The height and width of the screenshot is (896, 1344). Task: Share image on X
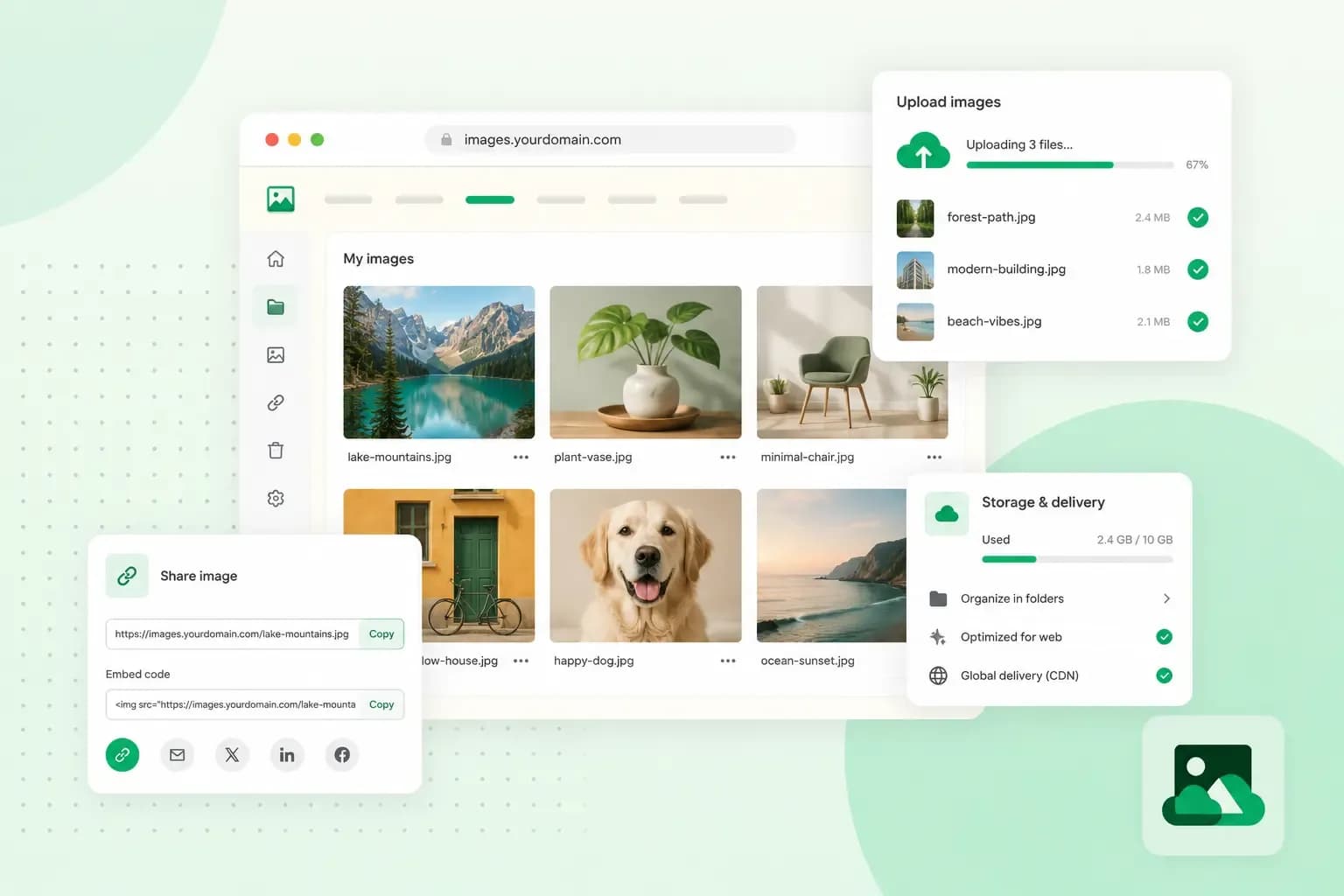(232, 754)
